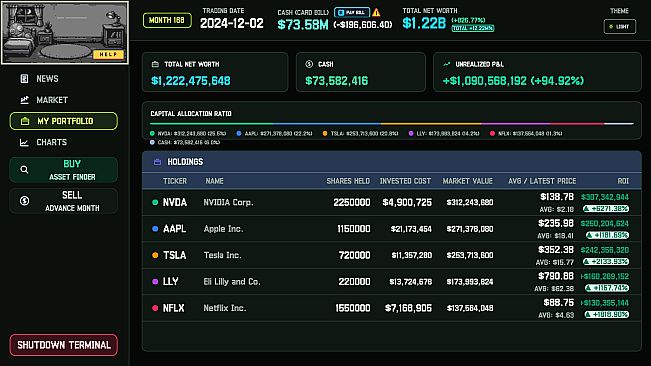Click the LLY legend dot in allocation
This screenshot has height=366, width=651.
(411, 134)
